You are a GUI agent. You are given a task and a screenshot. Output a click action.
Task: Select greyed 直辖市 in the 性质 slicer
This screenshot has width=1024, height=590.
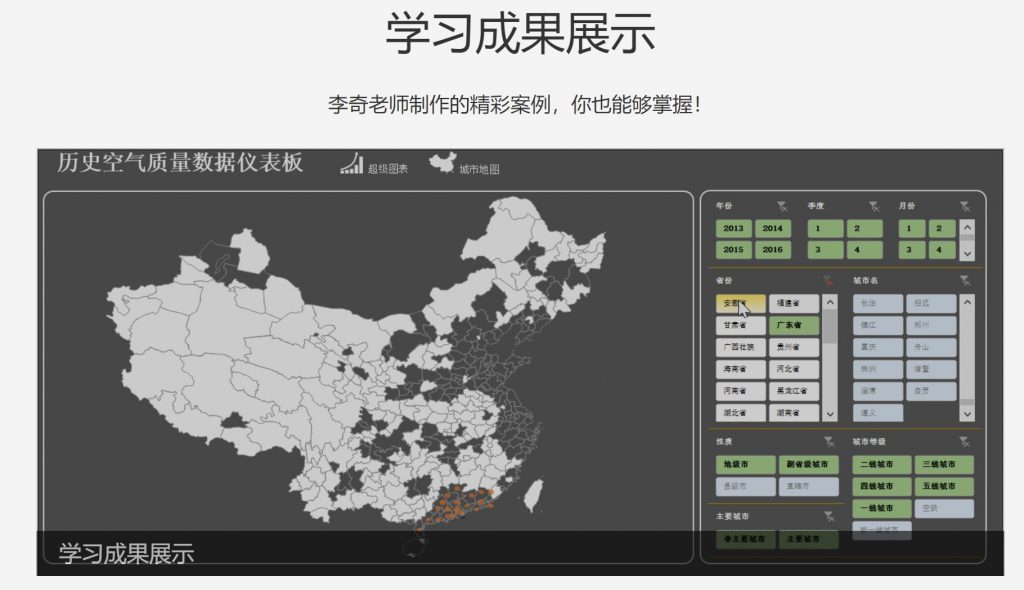(808, 486)
